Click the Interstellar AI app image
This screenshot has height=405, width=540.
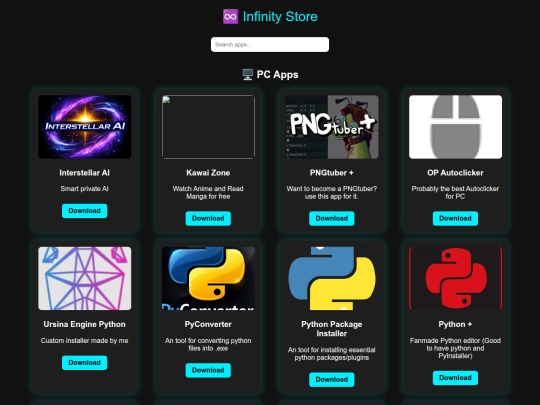click(x=84, y=127)
